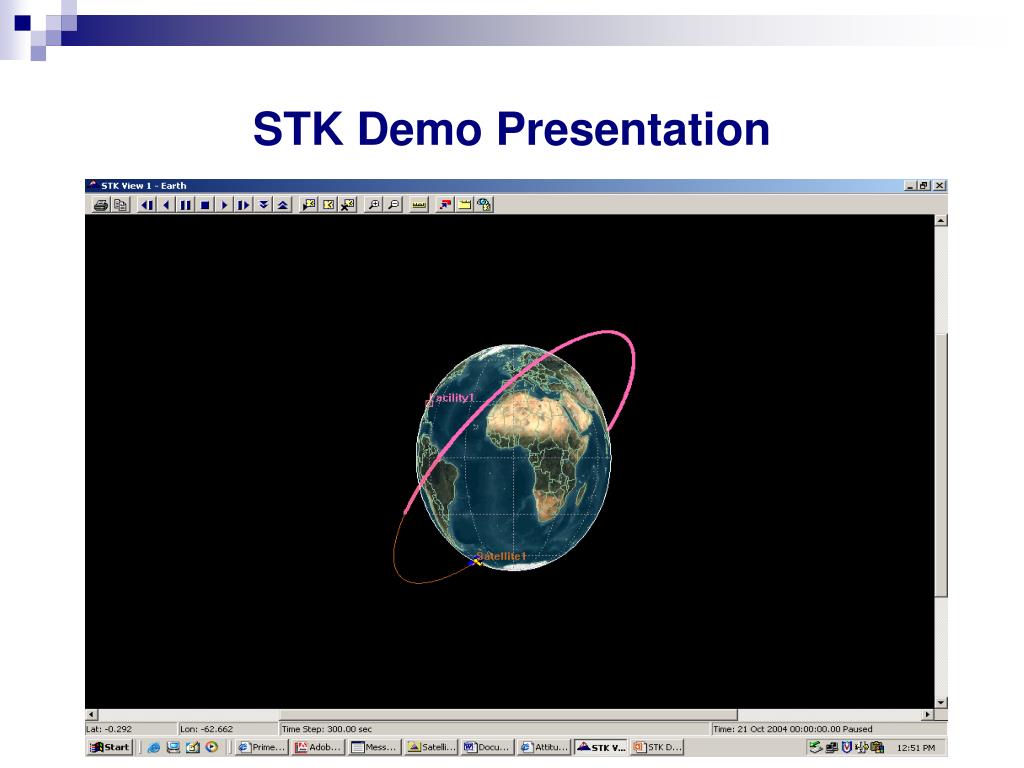Restore the STK View 1 window
The image size is (1024, 768).
[923, 185]
